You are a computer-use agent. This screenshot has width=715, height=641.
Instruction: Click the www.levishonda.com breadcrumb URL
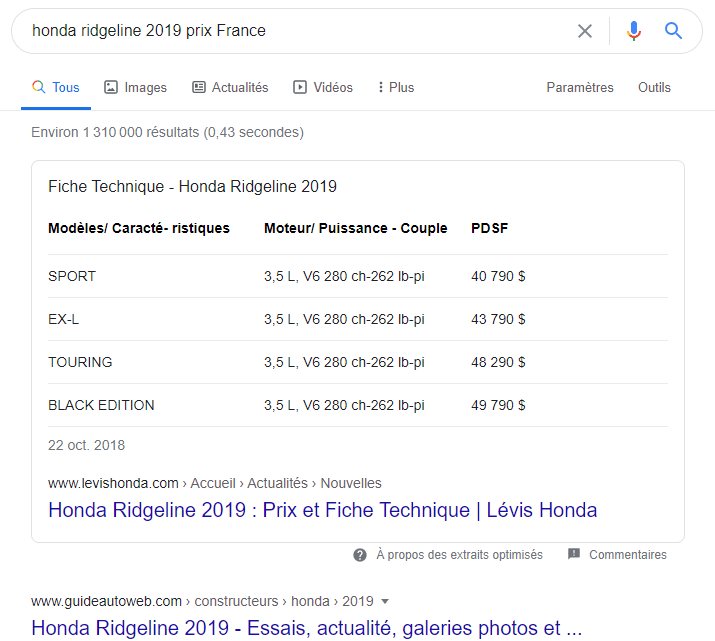pos(113,483)
